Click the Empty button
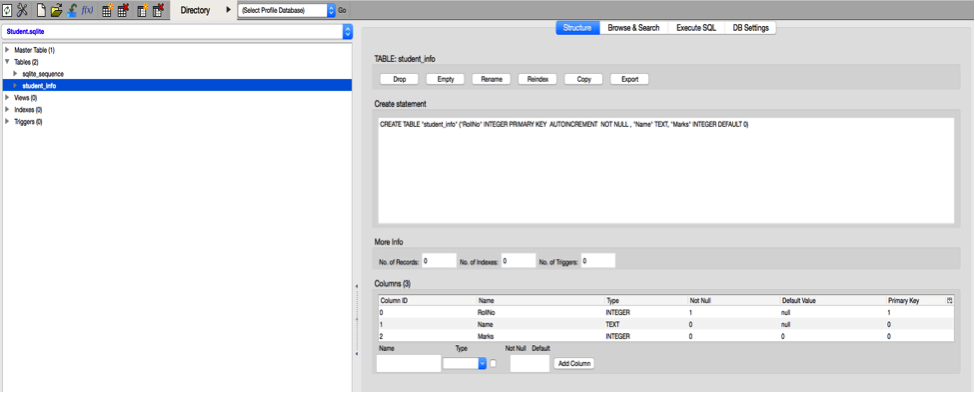Image resolution: width=975 pixels, height=393 pixels. pyautogui.click(x=446, y=80)
